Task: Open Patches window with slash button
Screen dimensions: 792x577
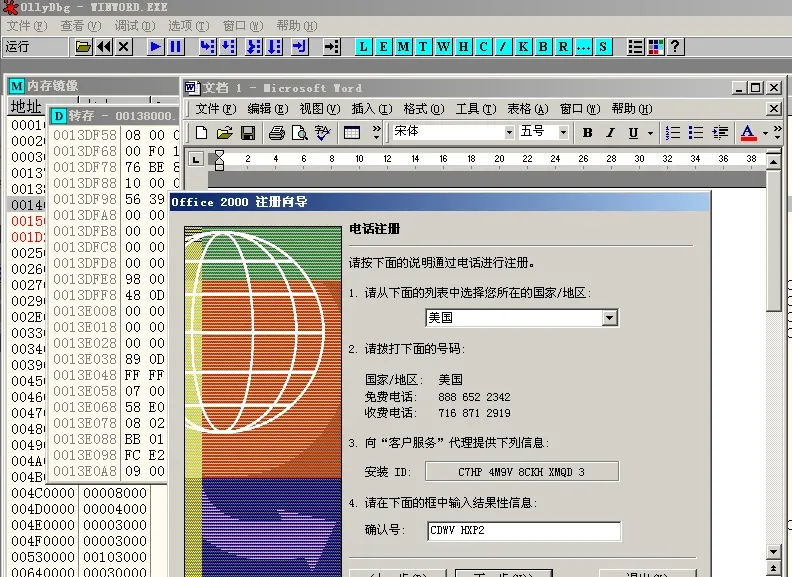Action: 503,47
